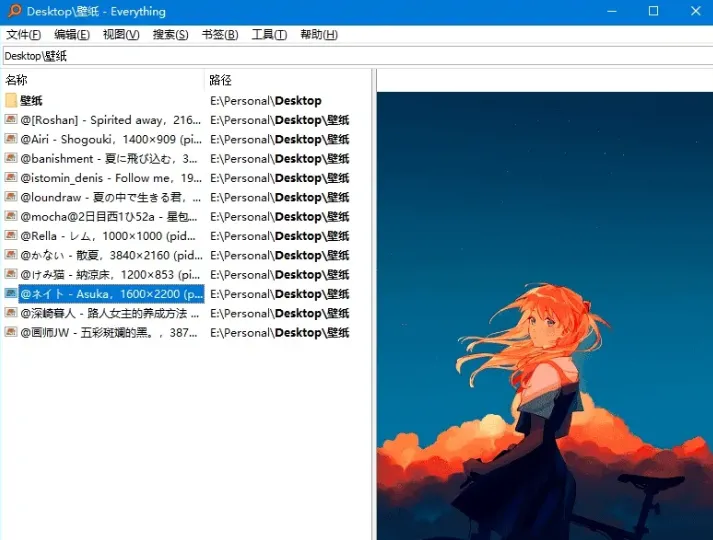713x540 pixels.
Task: Click the path cell in the @Airi row
Action: point(280,139)
